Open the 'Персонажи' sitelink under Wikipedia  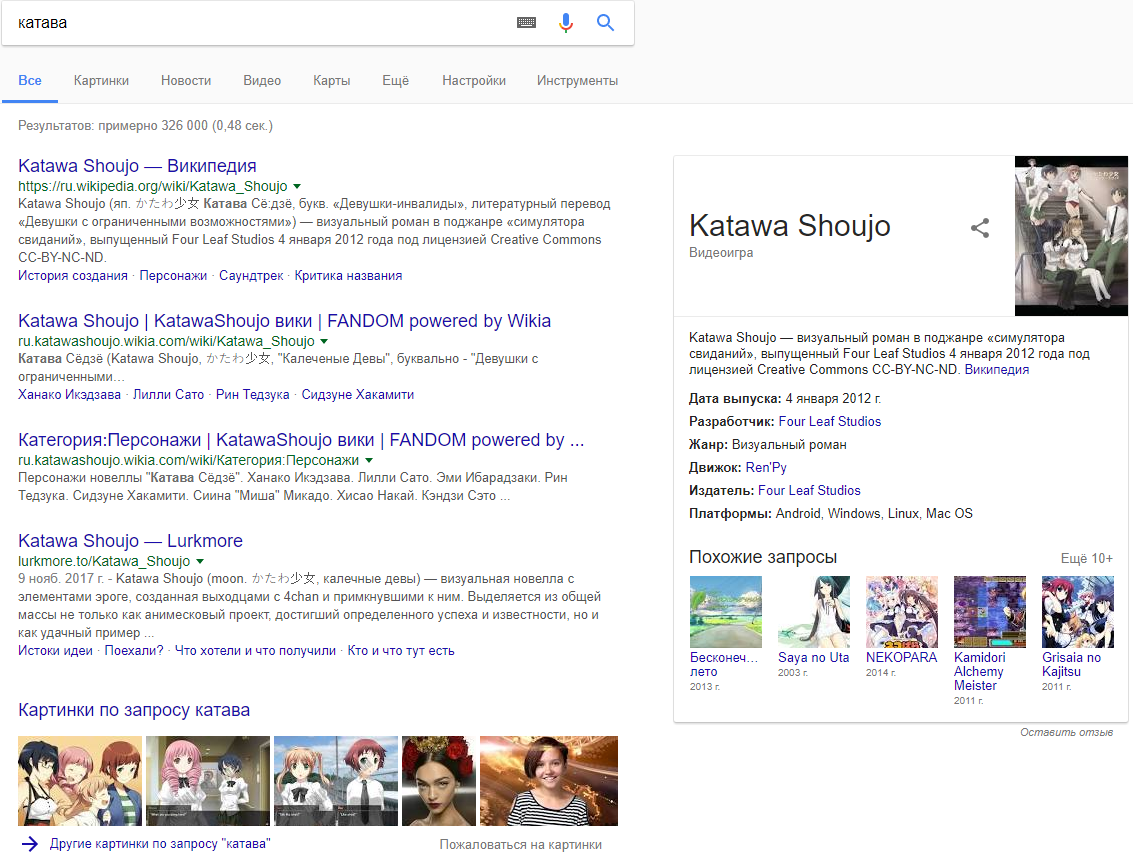[x=173, y=275]
